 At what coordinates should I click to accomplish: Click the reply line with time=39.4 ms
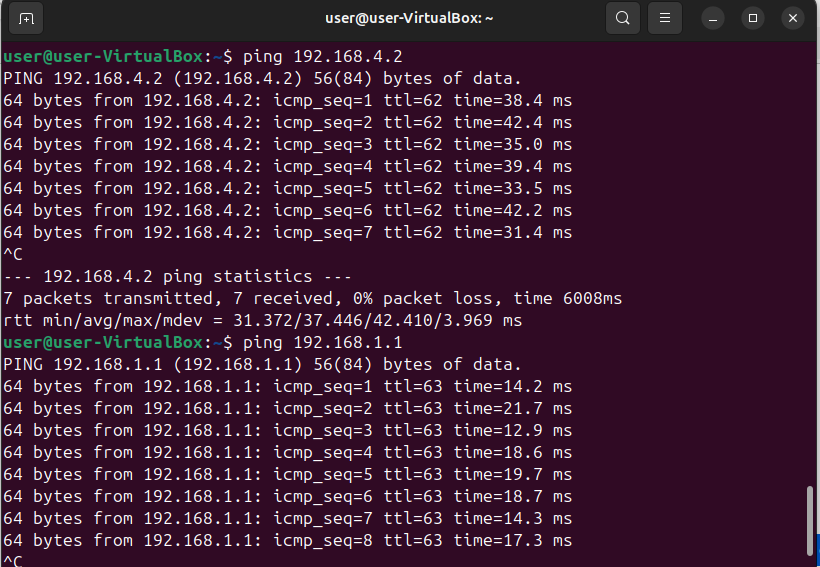288,166
